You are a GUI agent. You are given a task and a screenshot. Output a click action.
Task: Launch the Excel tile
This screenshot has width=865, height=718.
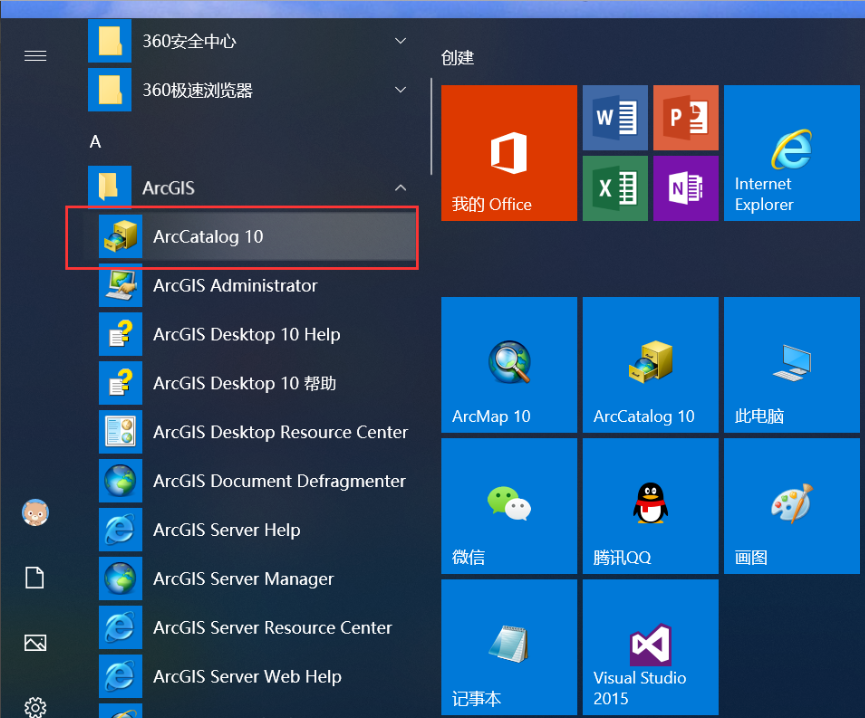coord(615,188)
